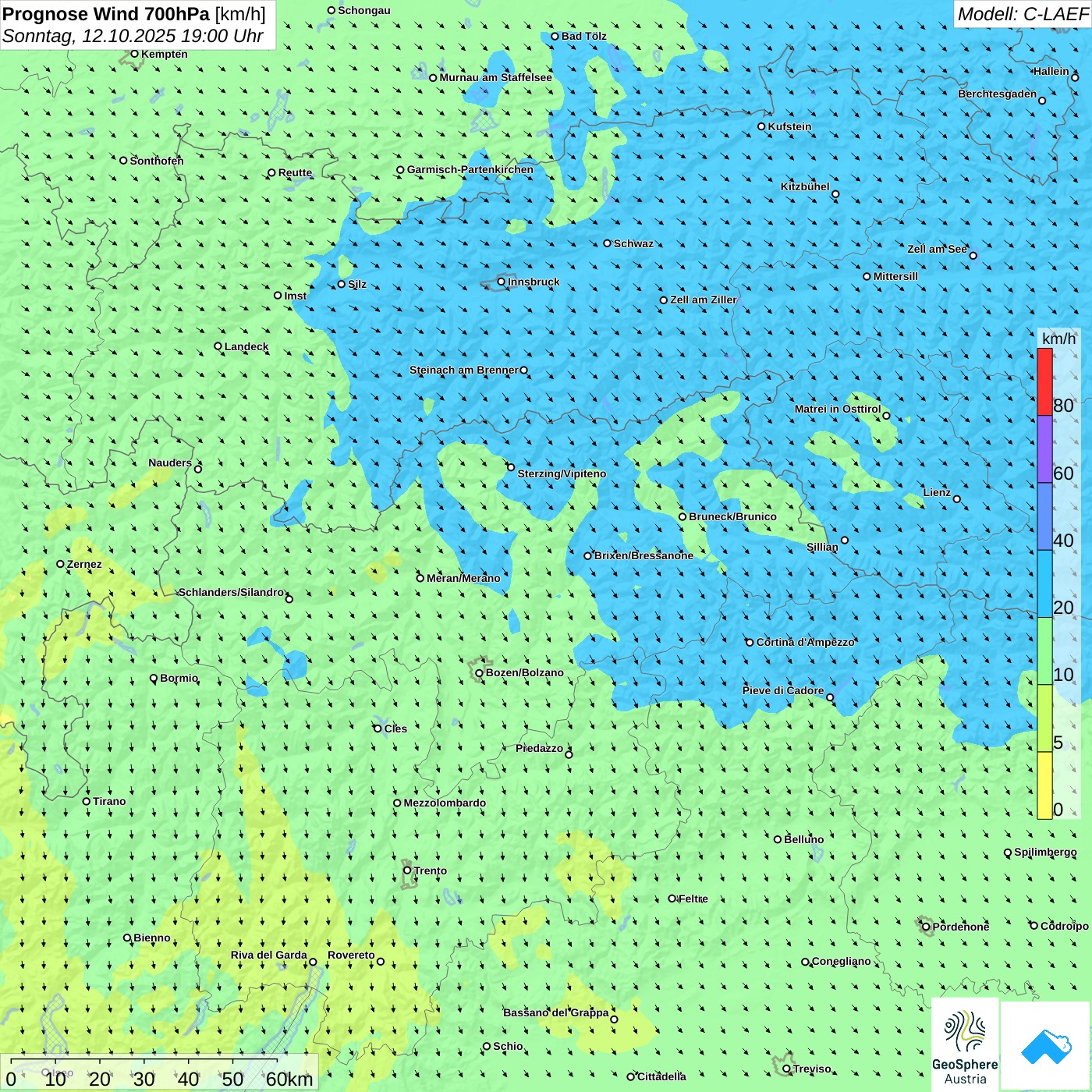Click the Lienz city marker
The height and width of the screenshot is (1092, 1092).
click(x=957, y=499)
